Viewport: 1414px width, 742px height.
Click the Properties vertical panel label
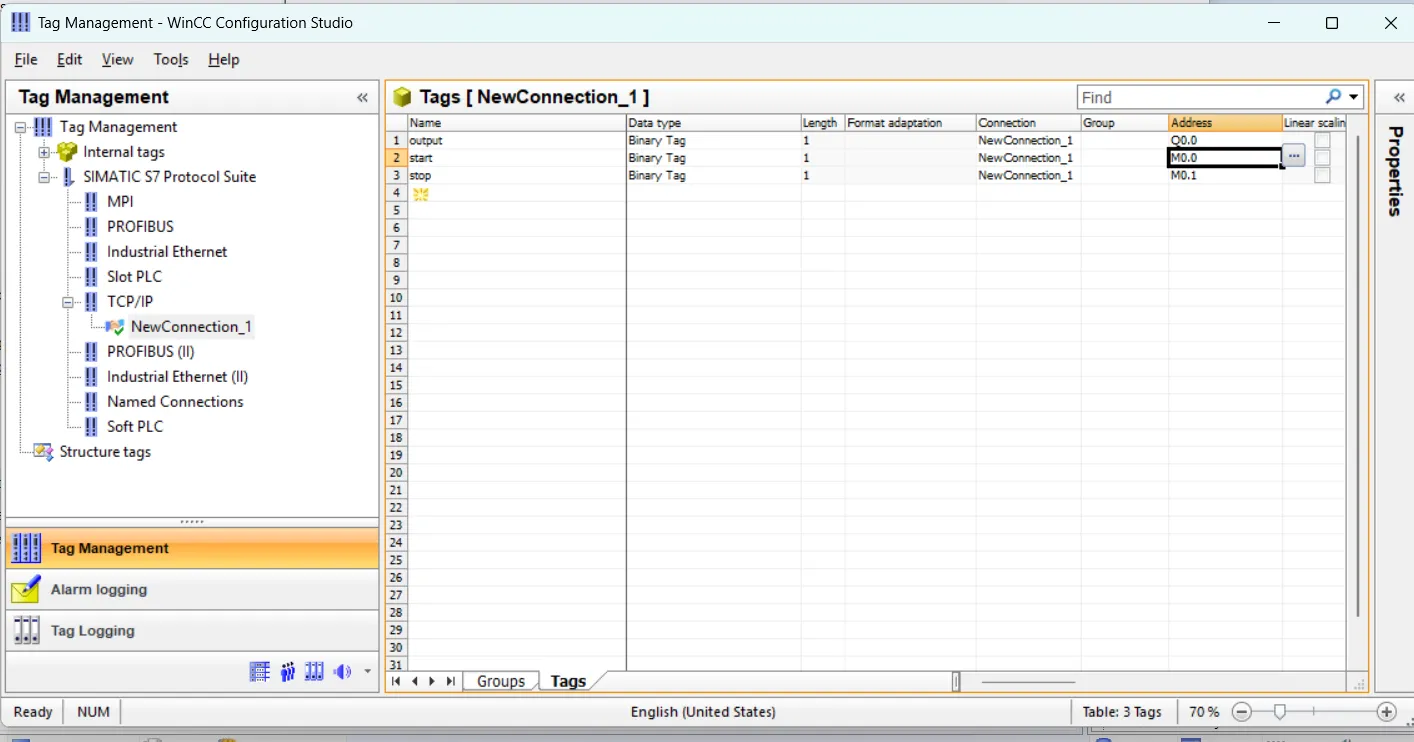tap(1395, 171)
